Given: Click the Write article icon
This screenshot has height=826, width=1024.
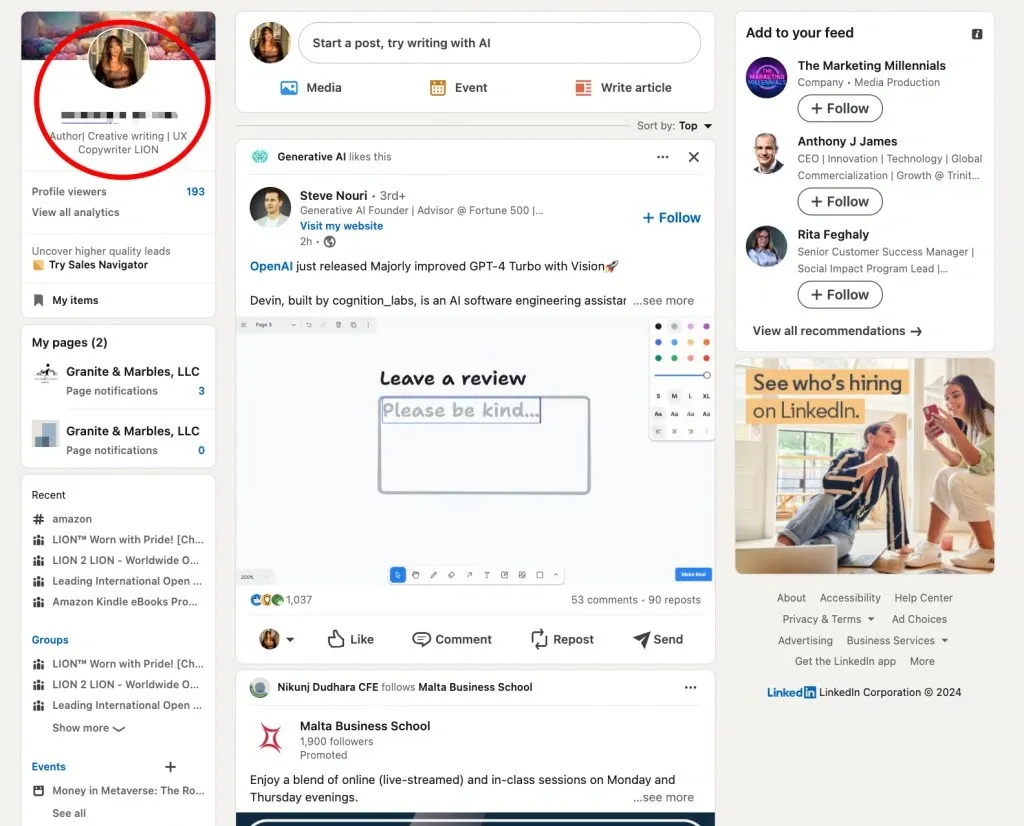Looking at the screenshot, I should coord(583,87).
